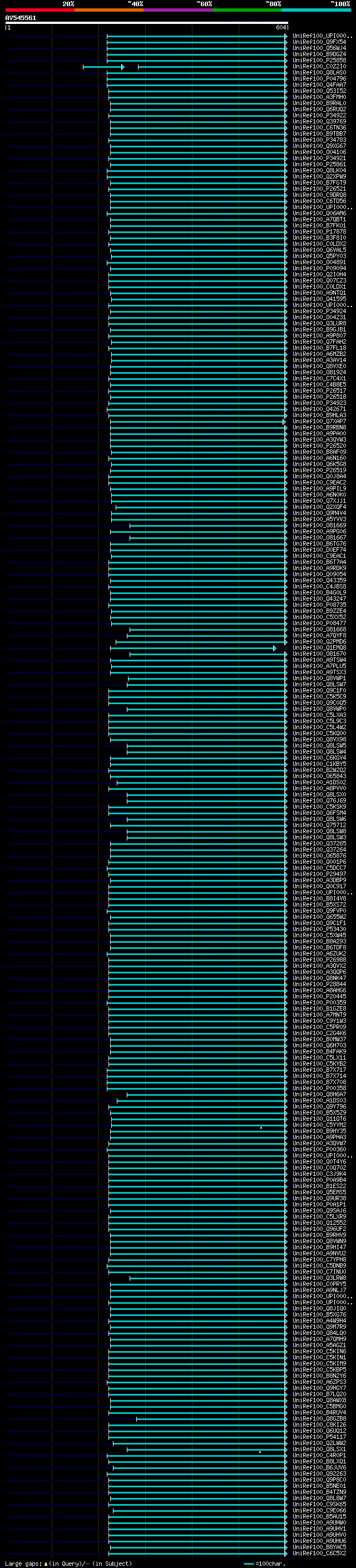Select the query name AV545561

click(21, 18)
